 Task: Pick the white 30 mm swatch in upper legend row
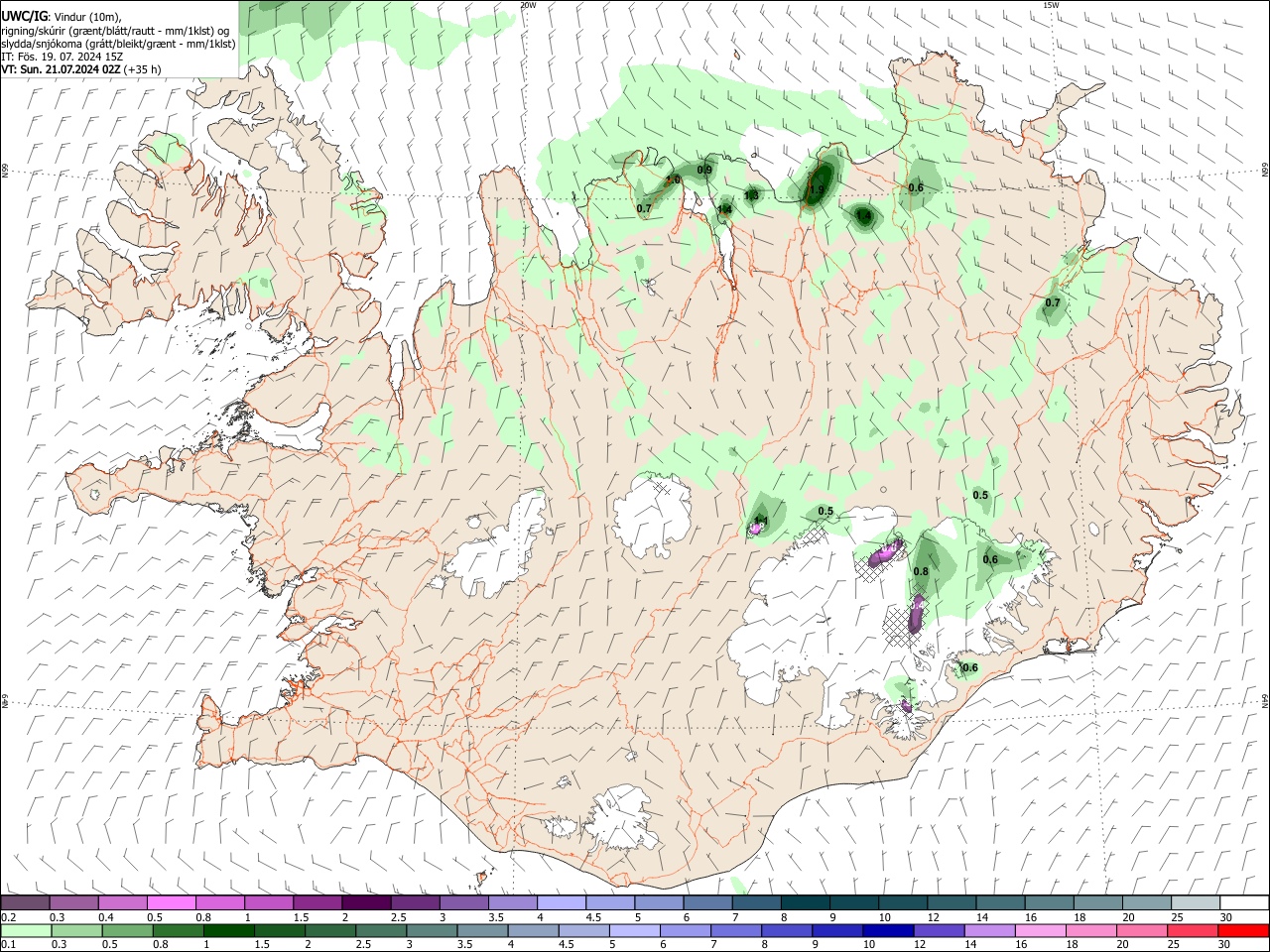pyautogui.click(x=1243, y=902)
